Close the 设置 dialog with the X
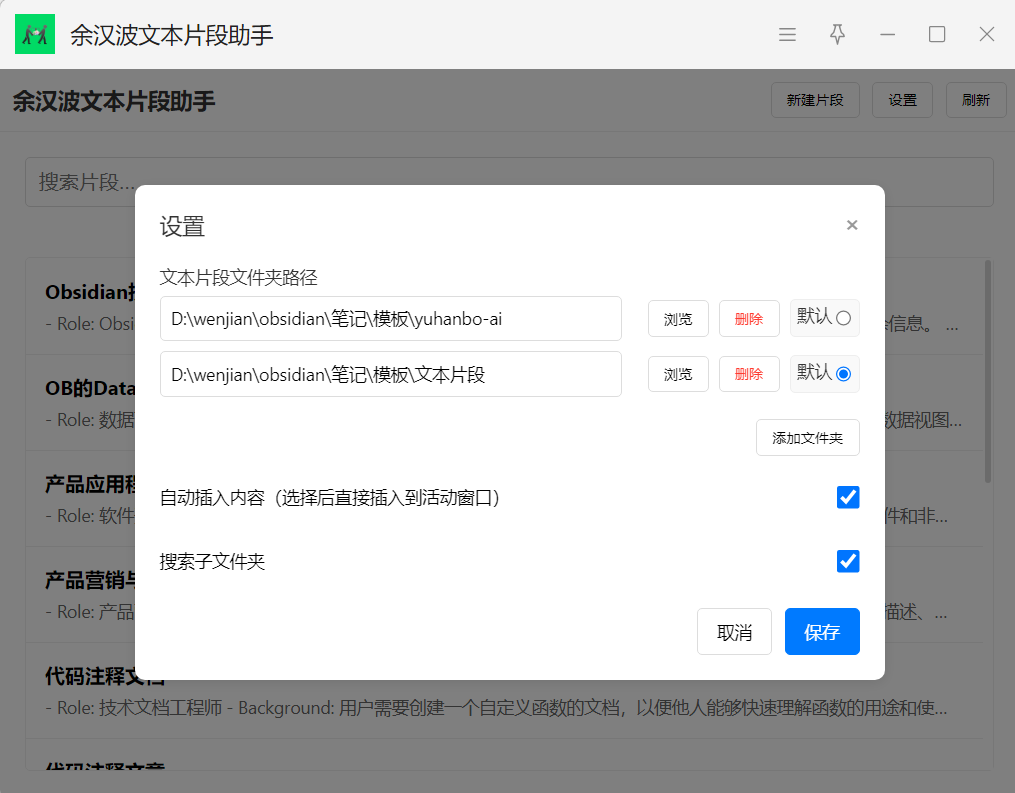Image resolution: width=1015 pixels, height=793 pixels. point(852,225)
